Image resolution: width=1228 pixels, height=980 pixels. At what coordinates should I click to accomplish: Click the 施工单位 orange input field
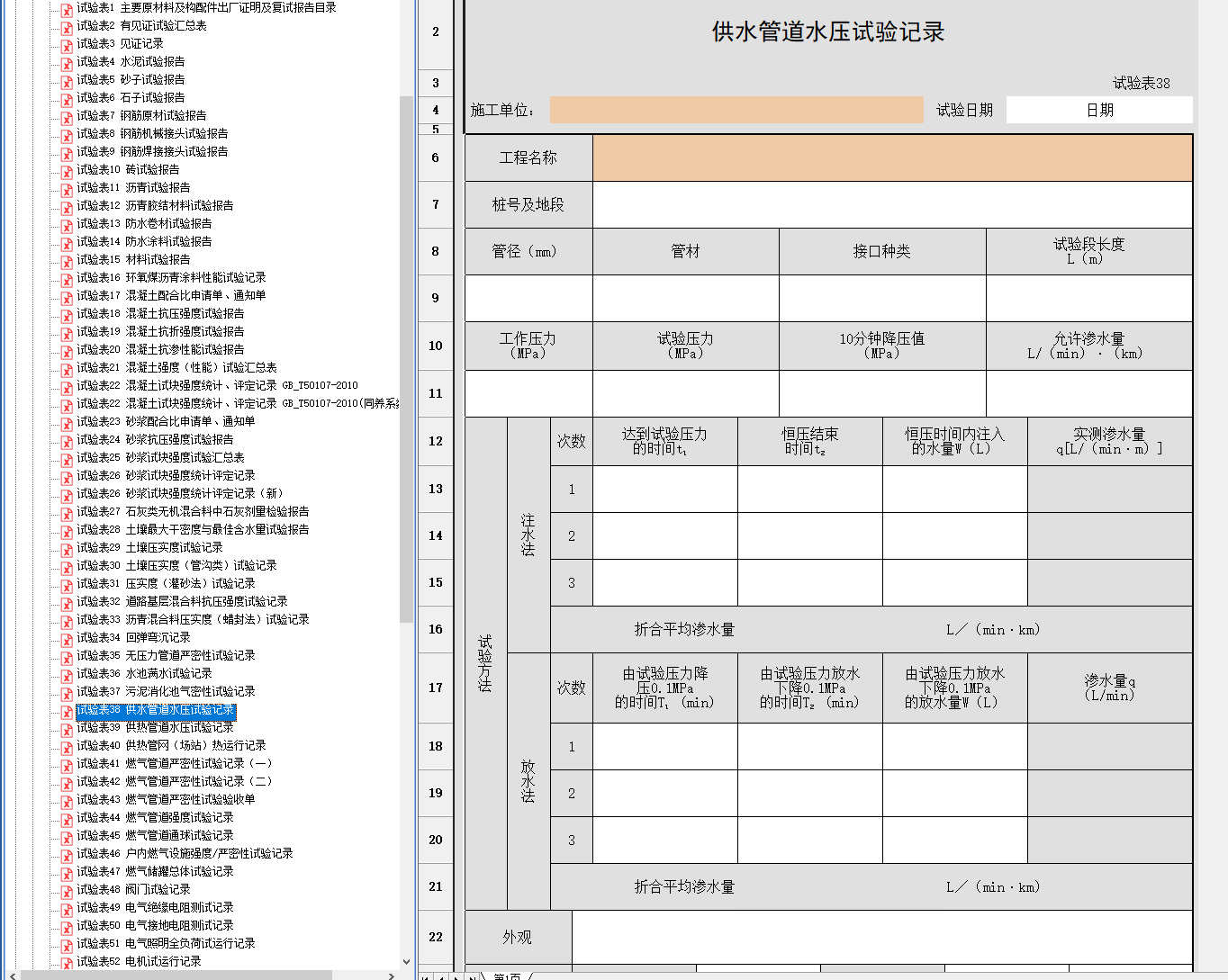click(736, 110)
